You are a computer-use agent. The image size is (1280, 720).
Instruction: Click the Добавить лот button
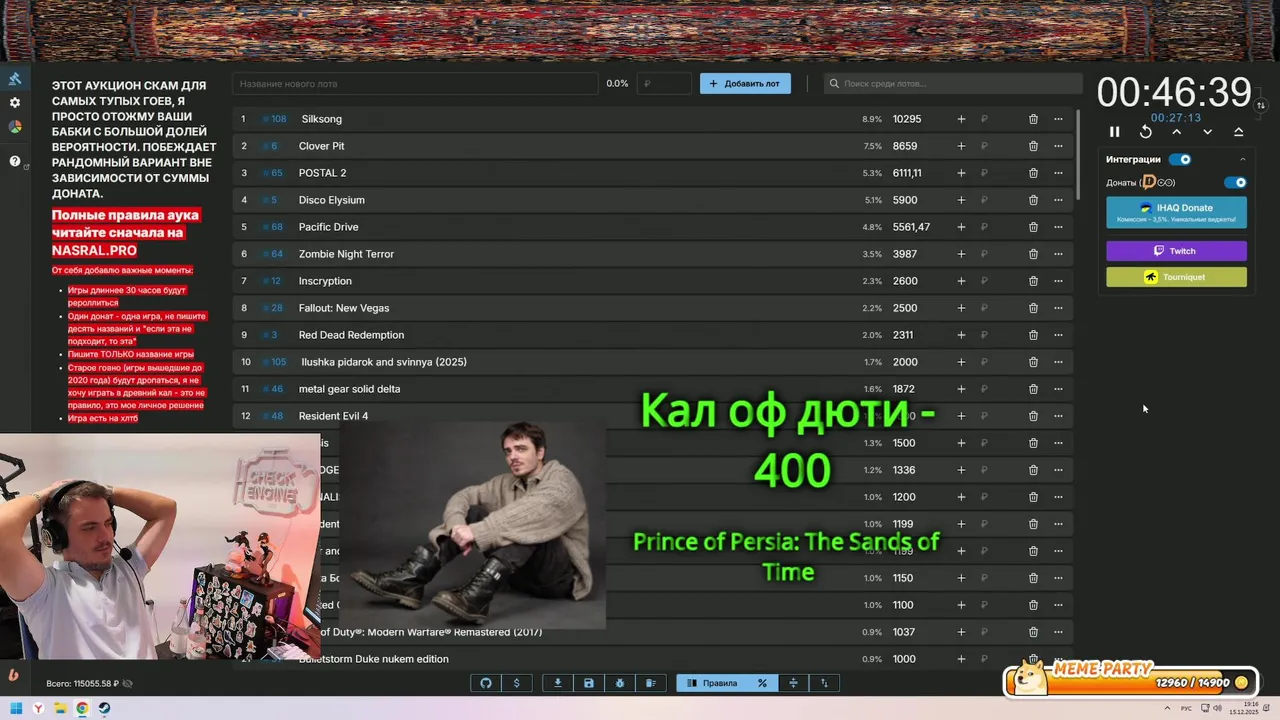point(745,84)
